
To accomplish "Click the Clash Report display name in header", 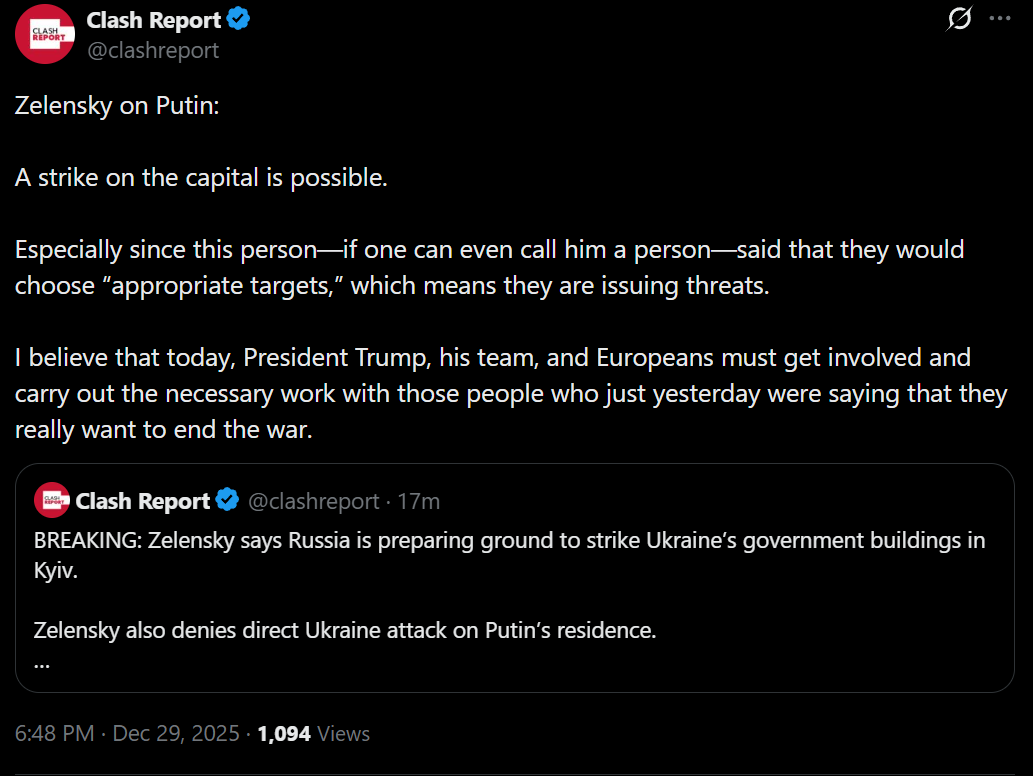I will pos(153,19).
